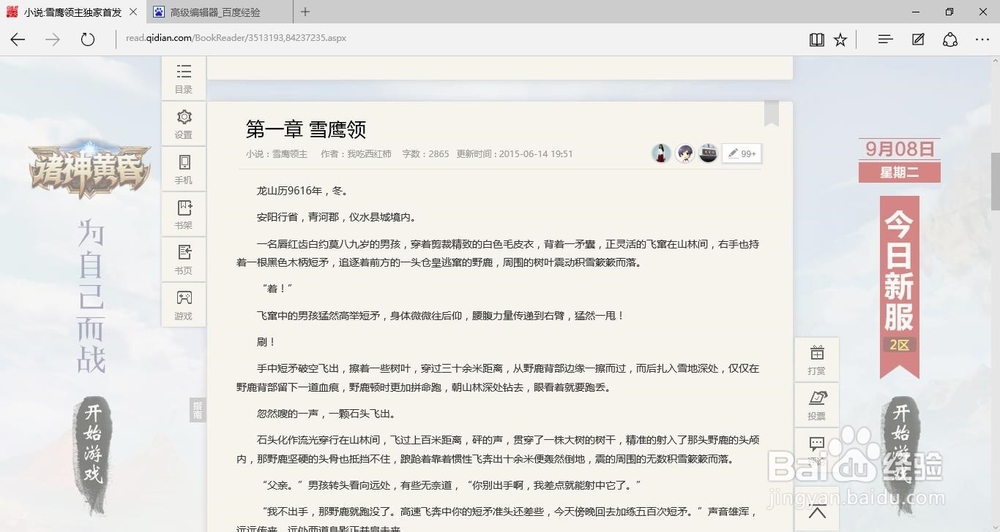Viewport: 1000px width, 532px height.
Task: Click author 我吃西红柿 link
Action: pyautogui.click(x=369, y=154)
